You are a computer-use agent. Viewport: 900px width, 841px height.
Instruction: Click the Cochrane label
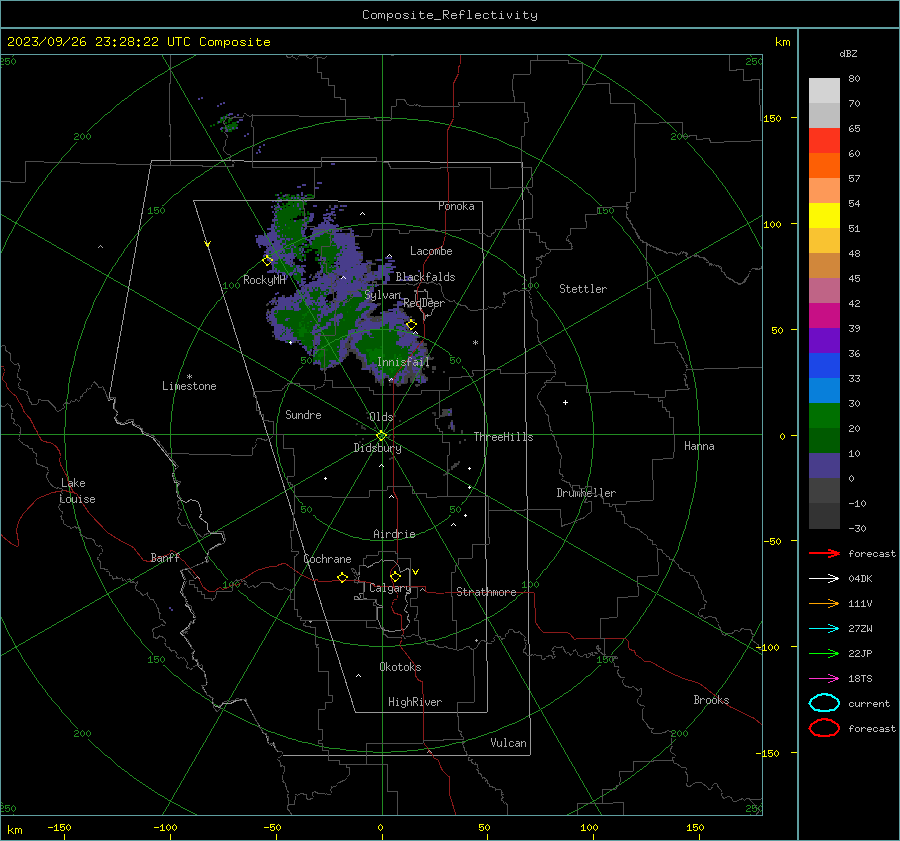click(327, 559)
